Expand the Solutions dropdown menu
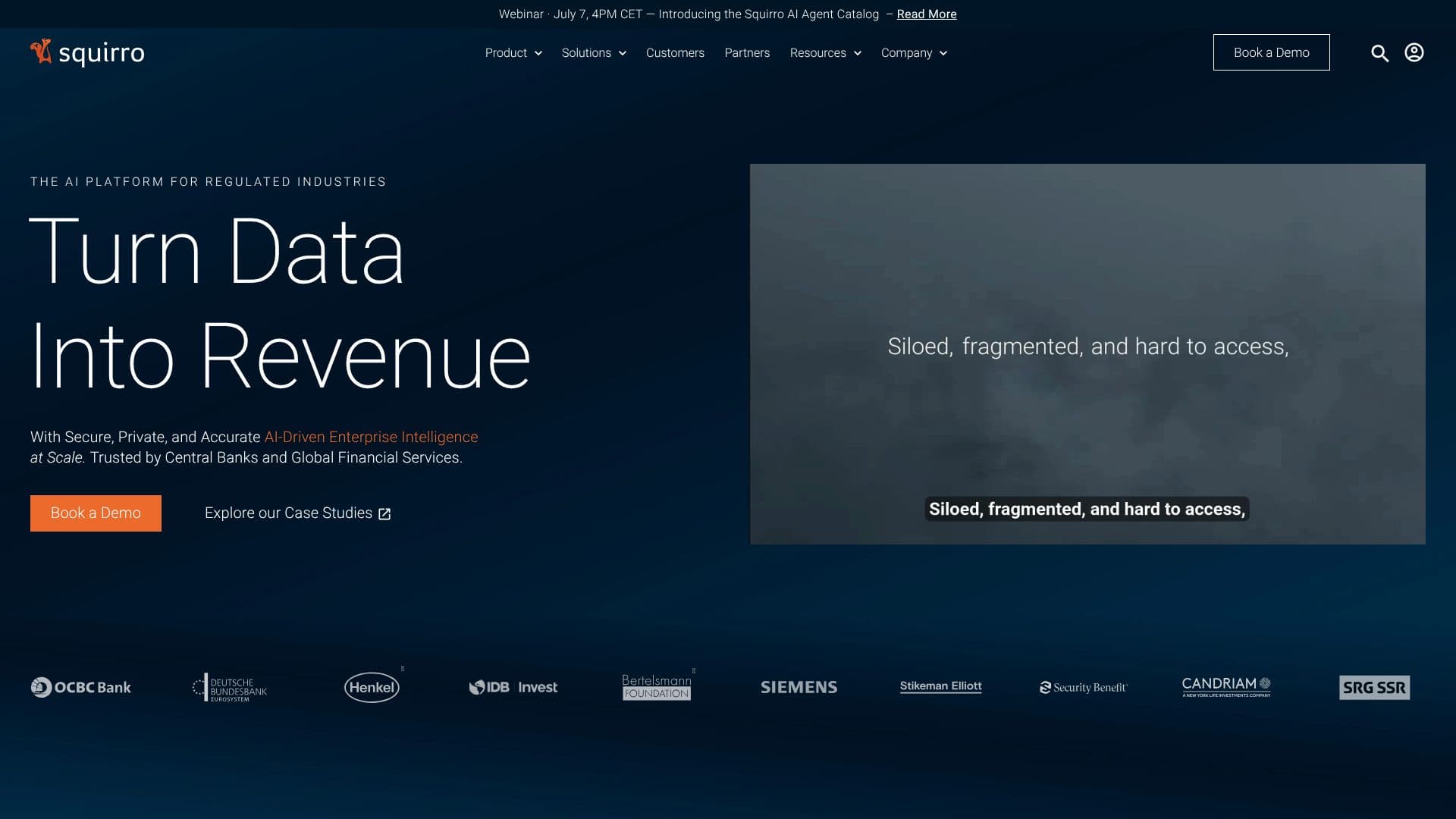1456x819 pixels. coord(594,53)
